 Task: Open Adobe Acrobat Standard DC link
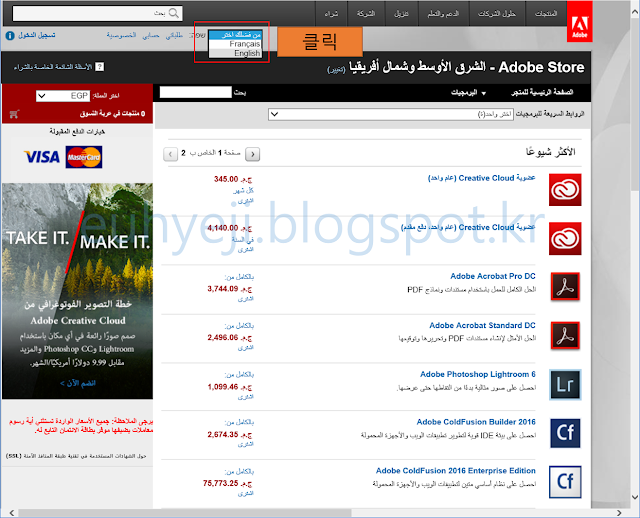(x=482, y=325)
